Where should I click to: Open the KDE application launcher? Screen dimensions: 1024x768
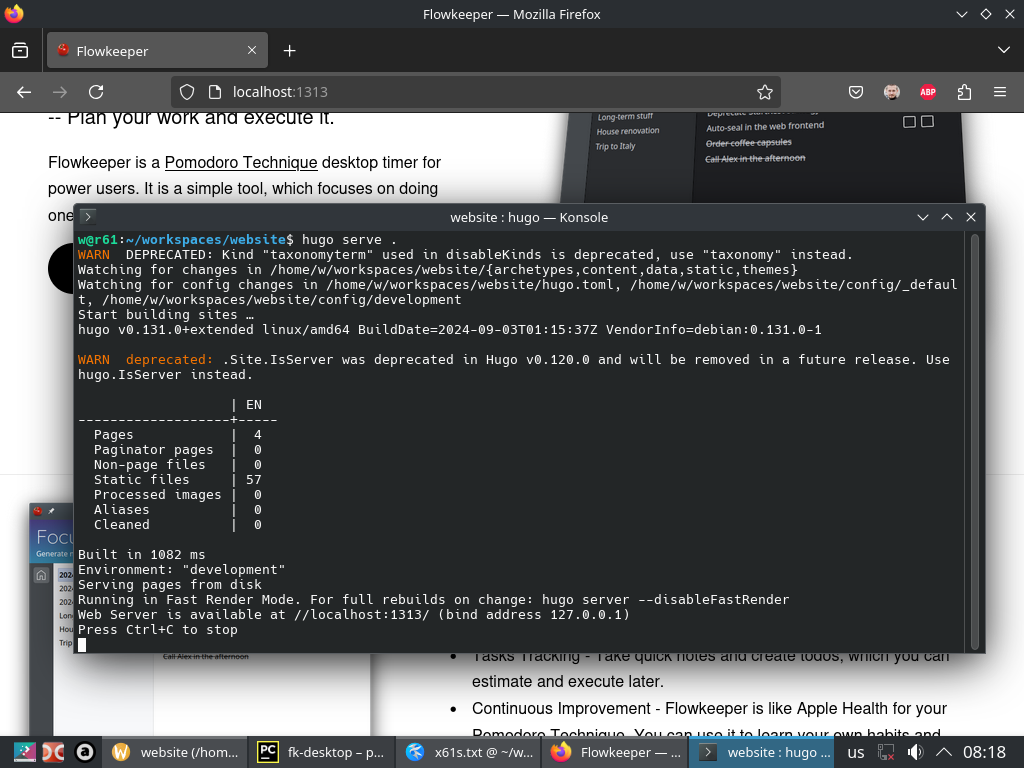(x=24, y=752)
